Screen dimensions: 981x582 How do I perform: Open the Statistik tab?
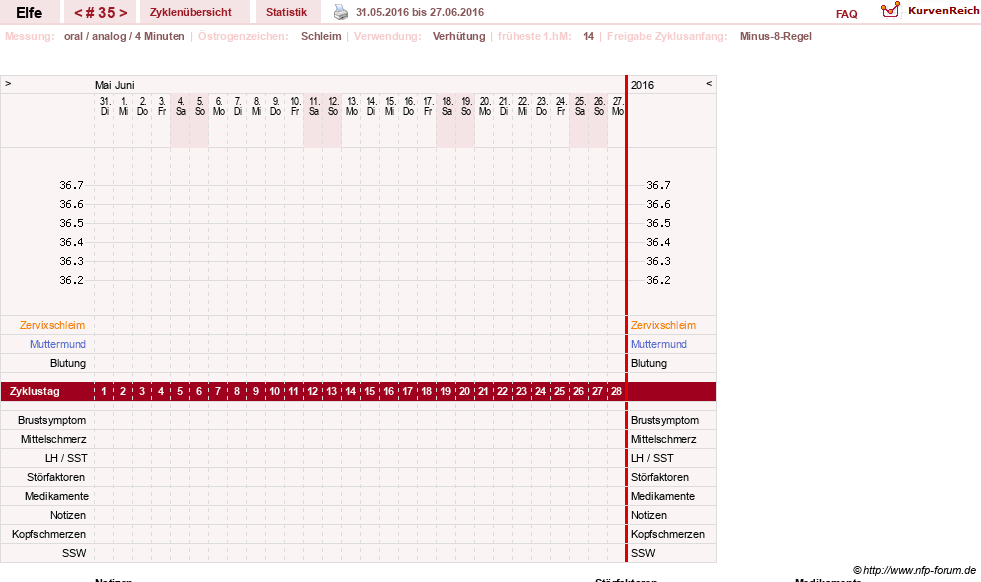(x=287, y=12)
